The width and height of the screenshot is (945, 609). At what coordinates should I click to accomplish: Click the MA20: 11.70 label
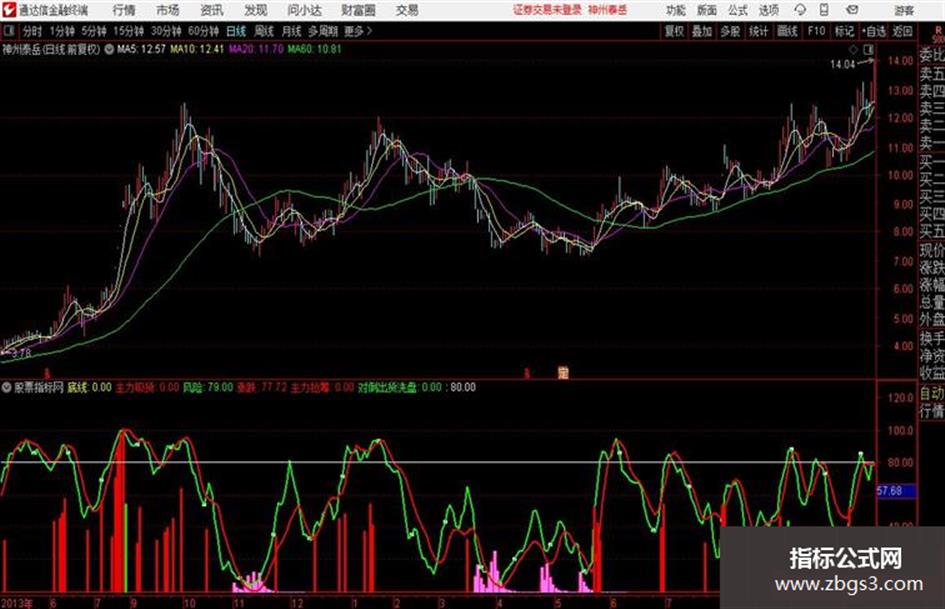pos(256,49)
